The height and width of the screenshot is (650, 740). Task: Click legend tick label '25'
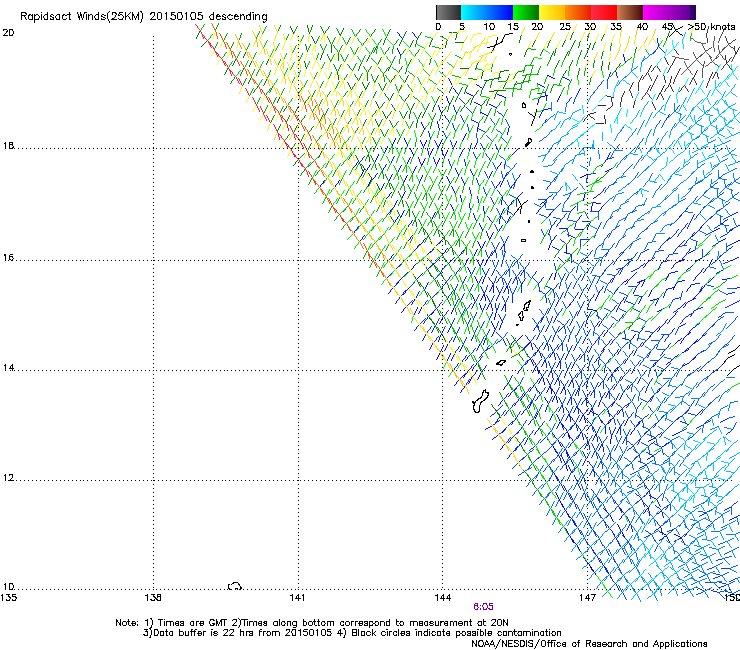click(565, 27)
